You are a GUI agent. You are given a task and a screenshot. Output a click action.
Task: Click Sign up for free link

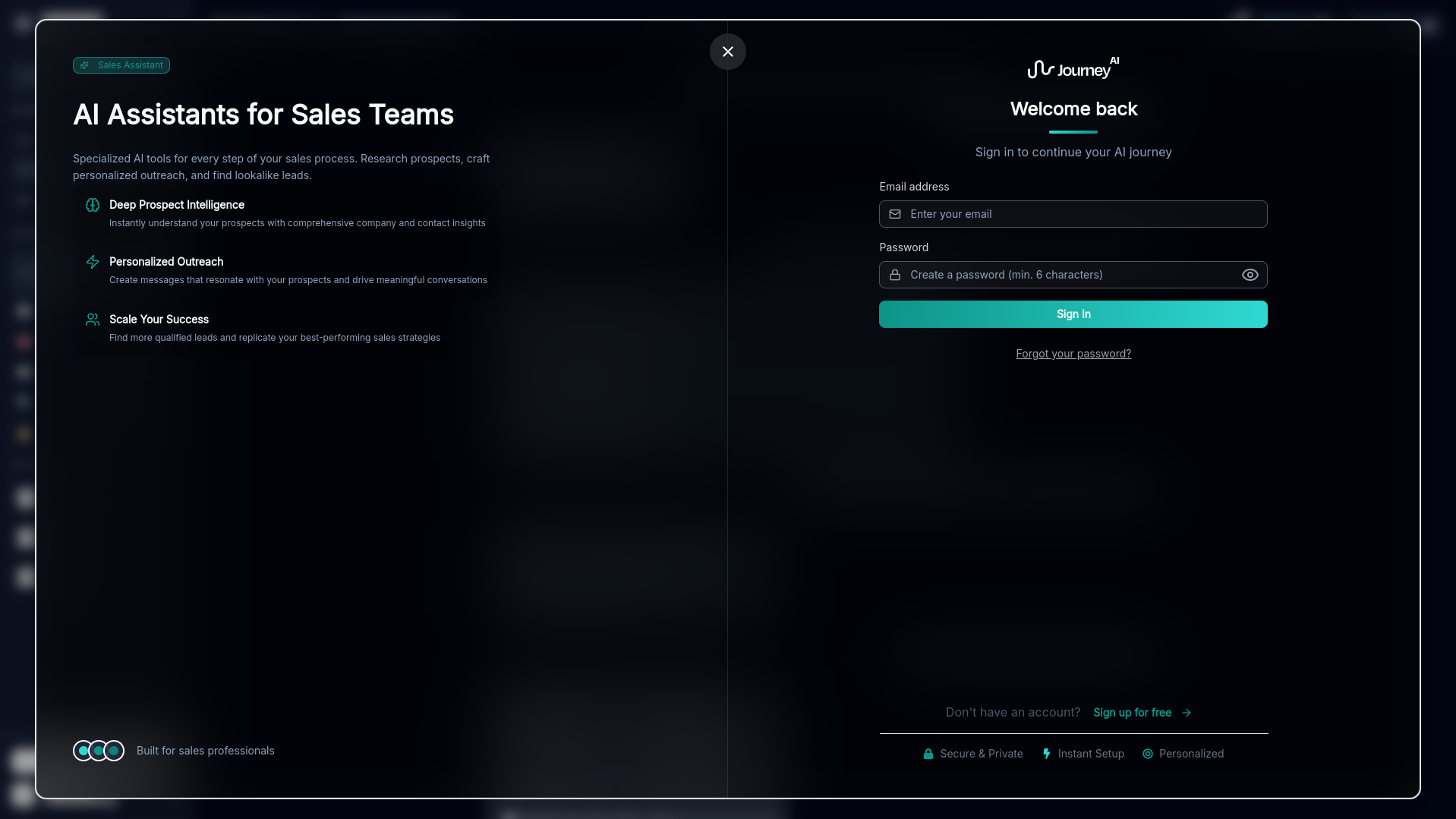tap(1132, 713)
